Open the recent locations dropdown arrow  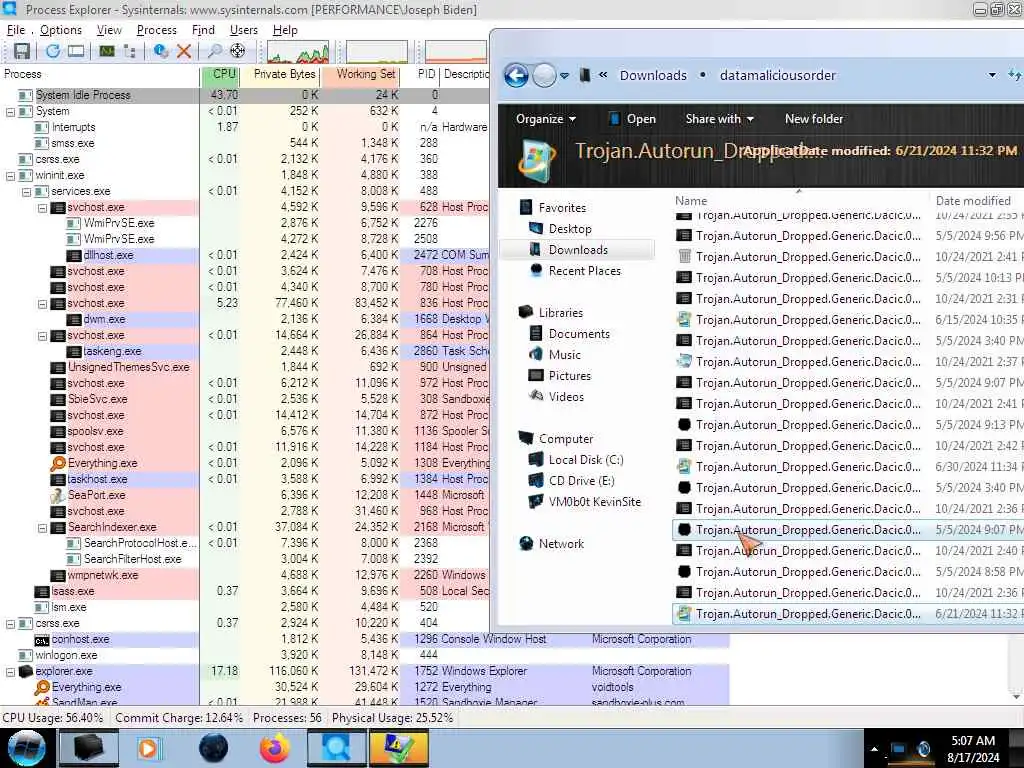[x=564, y=76]
